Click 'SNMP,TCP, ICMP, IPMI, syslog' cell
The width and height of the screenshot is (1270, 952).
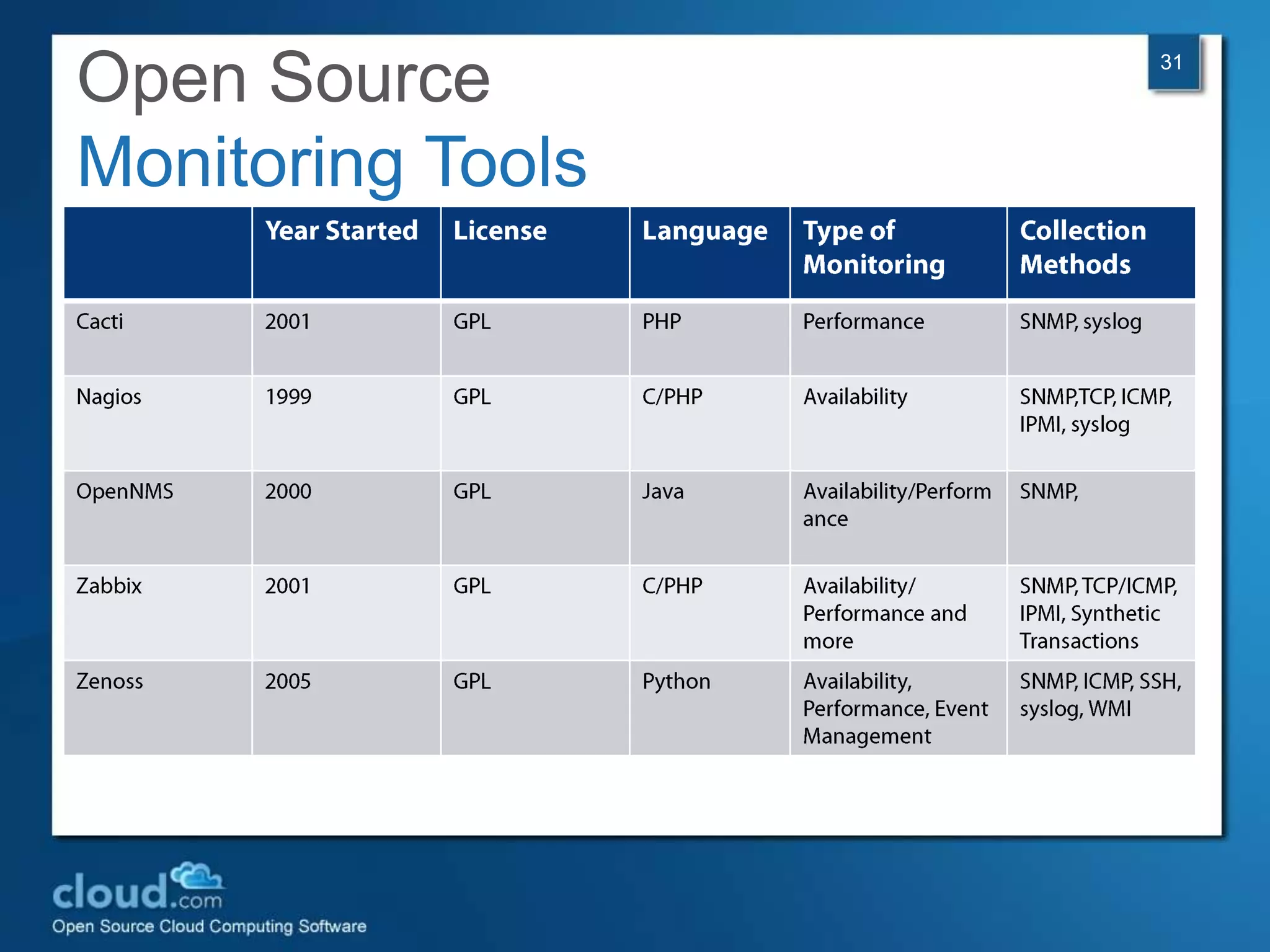click(1101, 423)
